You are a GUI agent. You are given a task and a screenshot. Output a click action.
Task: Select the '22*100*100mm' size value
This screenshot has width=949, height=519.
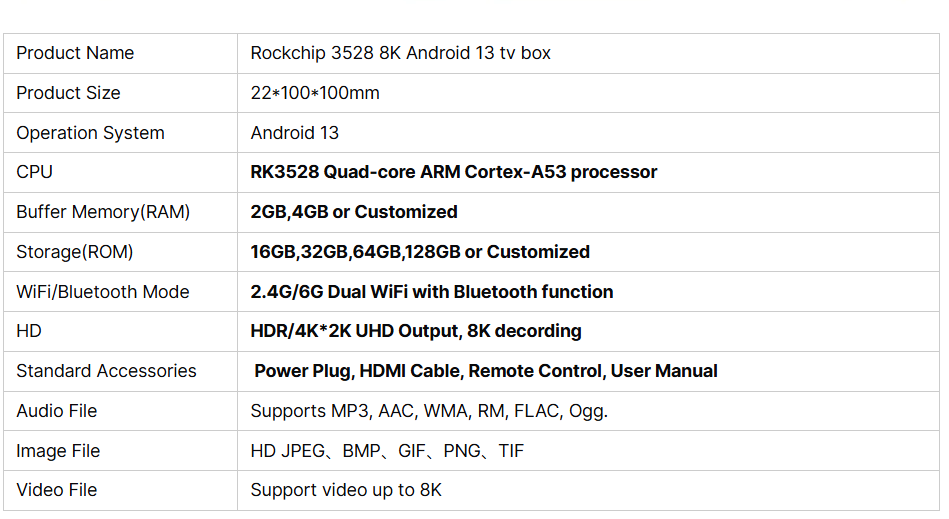315,93
